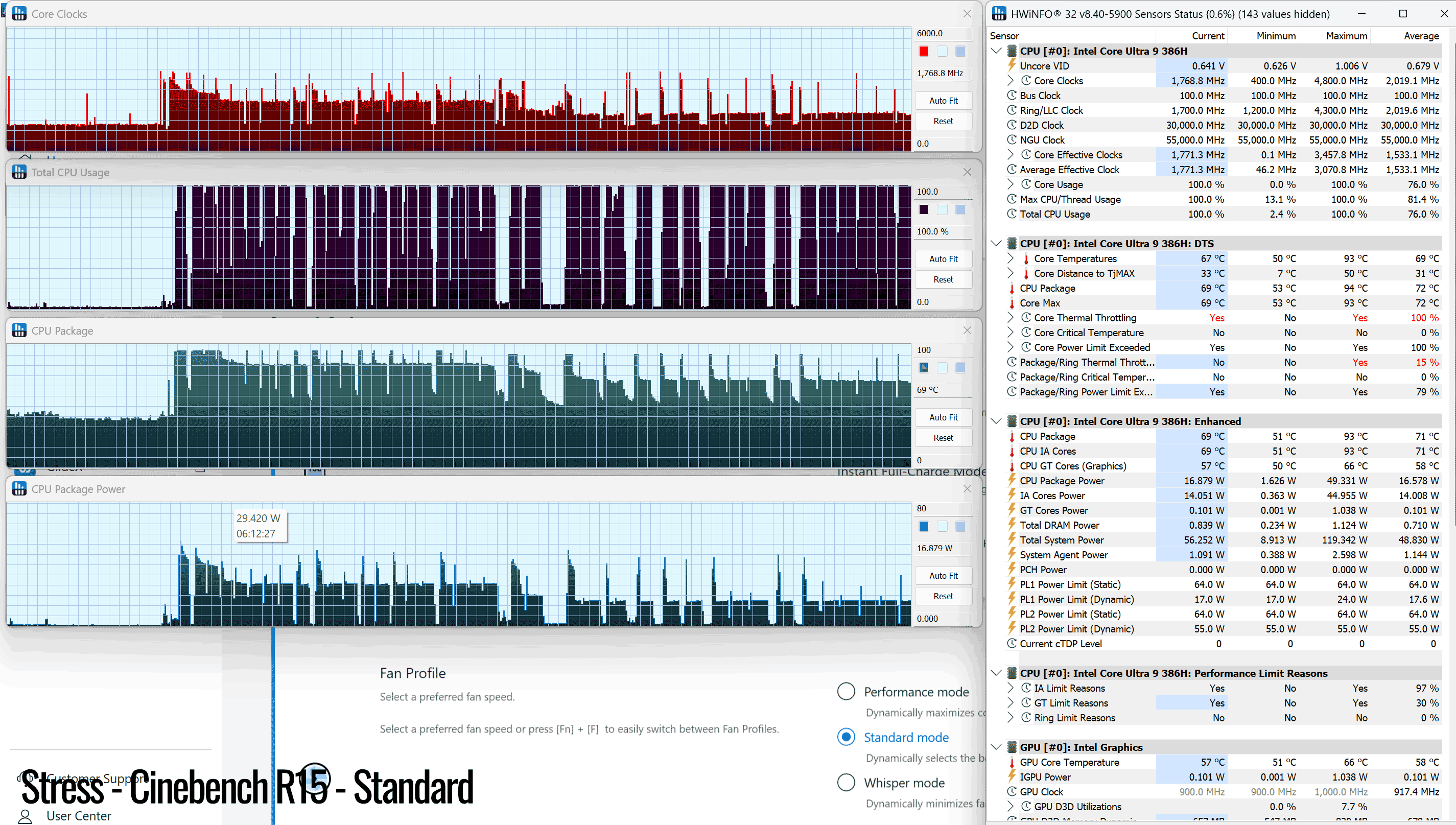Click the clock icon beside Current cTDP Level
The image size is (1456, 825).
(1012, 644)
